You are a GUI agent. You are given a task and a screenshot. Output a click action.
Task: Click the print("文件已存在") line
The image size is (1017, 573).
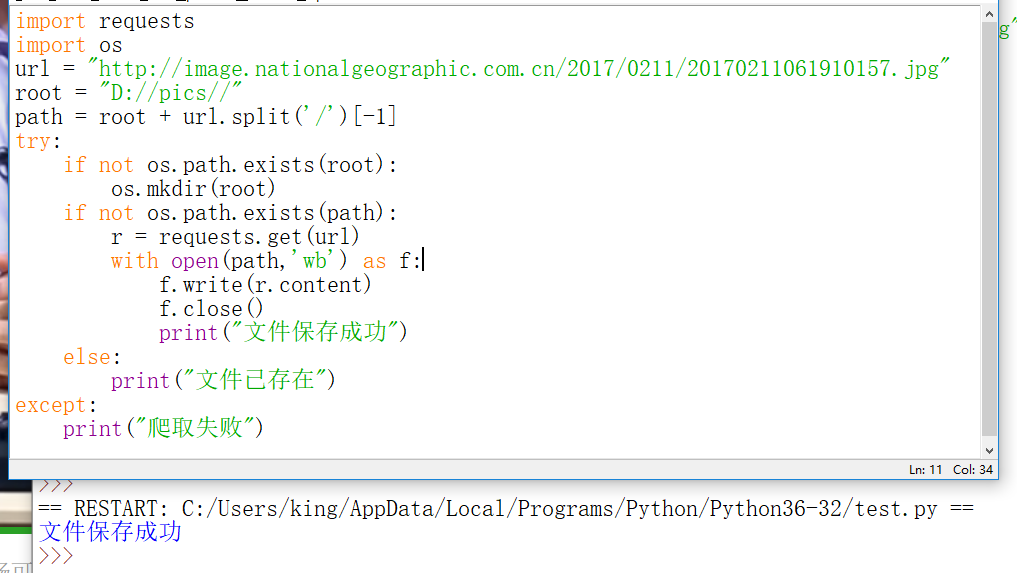tap(223, 380)
